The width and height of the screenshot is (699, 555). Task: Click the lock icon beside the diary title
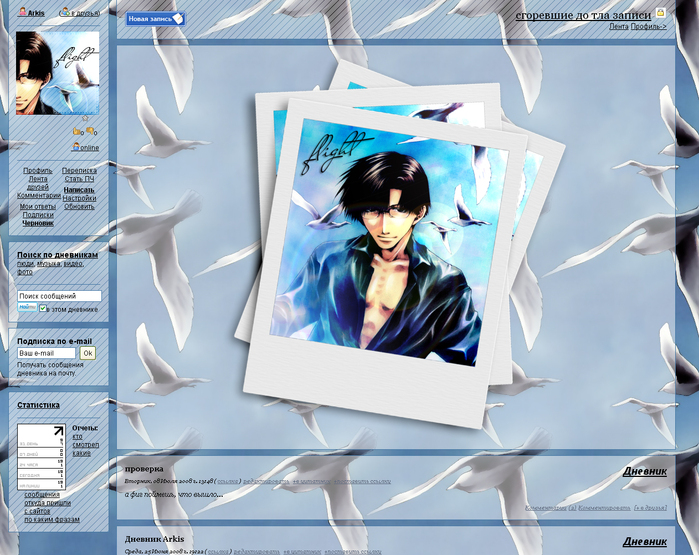click(x=660, y=13)
